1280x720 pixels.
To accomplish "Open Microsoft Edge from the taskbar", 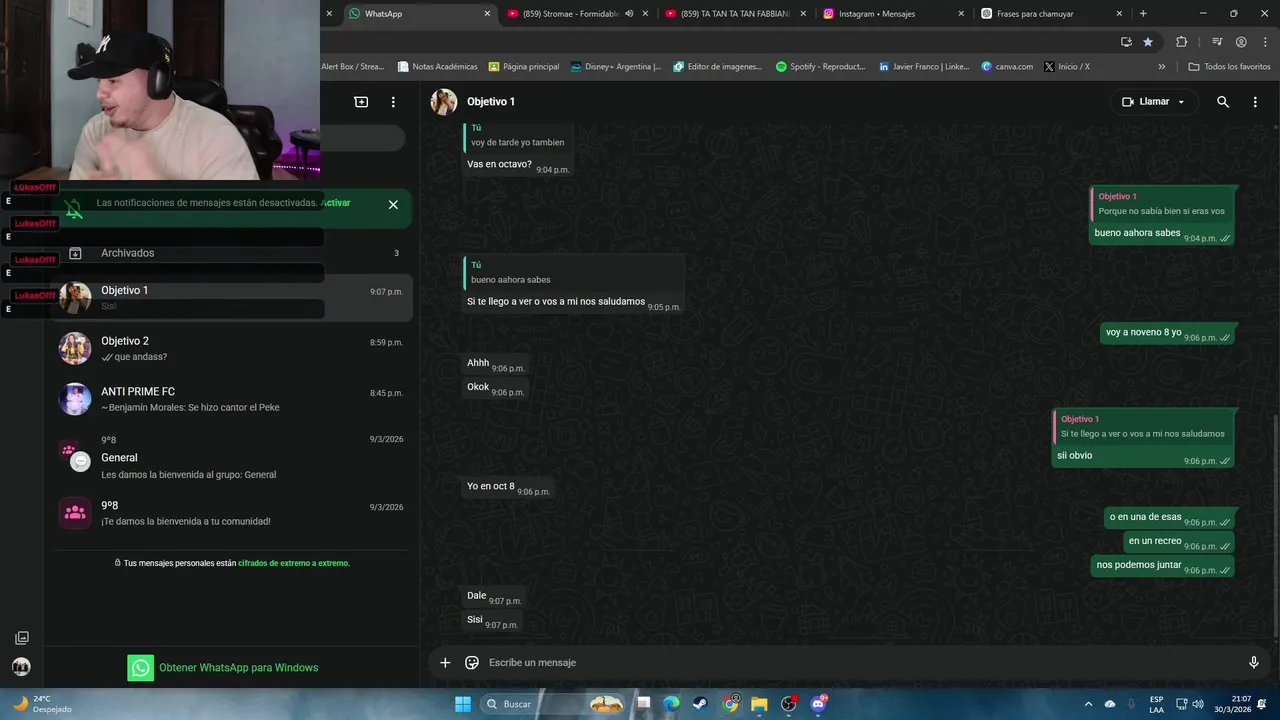I will [x=671, y=704].
